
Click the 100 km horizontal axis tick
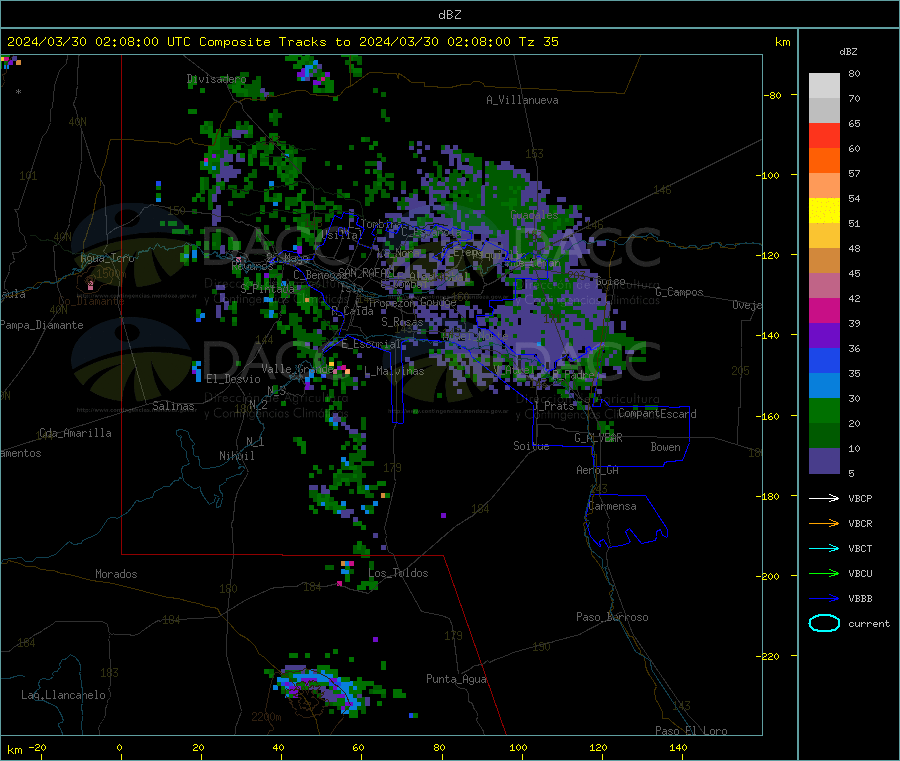[x=518, y=747]
